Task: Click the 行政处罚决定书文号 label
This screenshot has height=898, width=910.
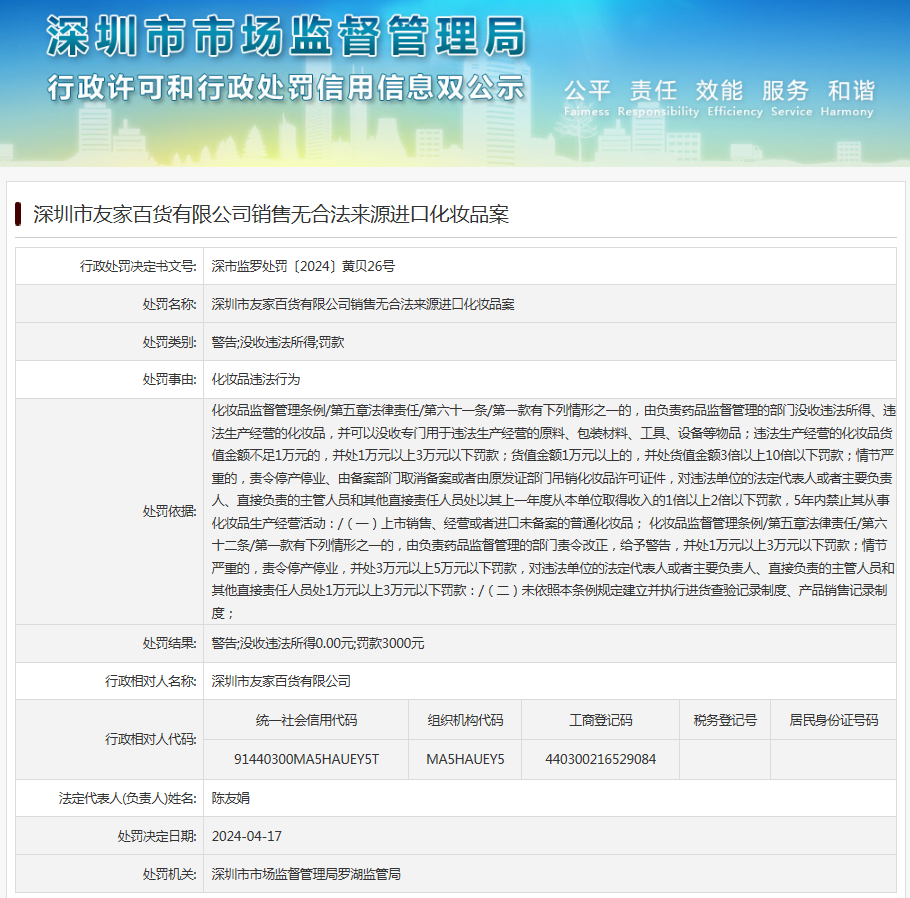Action: click(138, 266)
